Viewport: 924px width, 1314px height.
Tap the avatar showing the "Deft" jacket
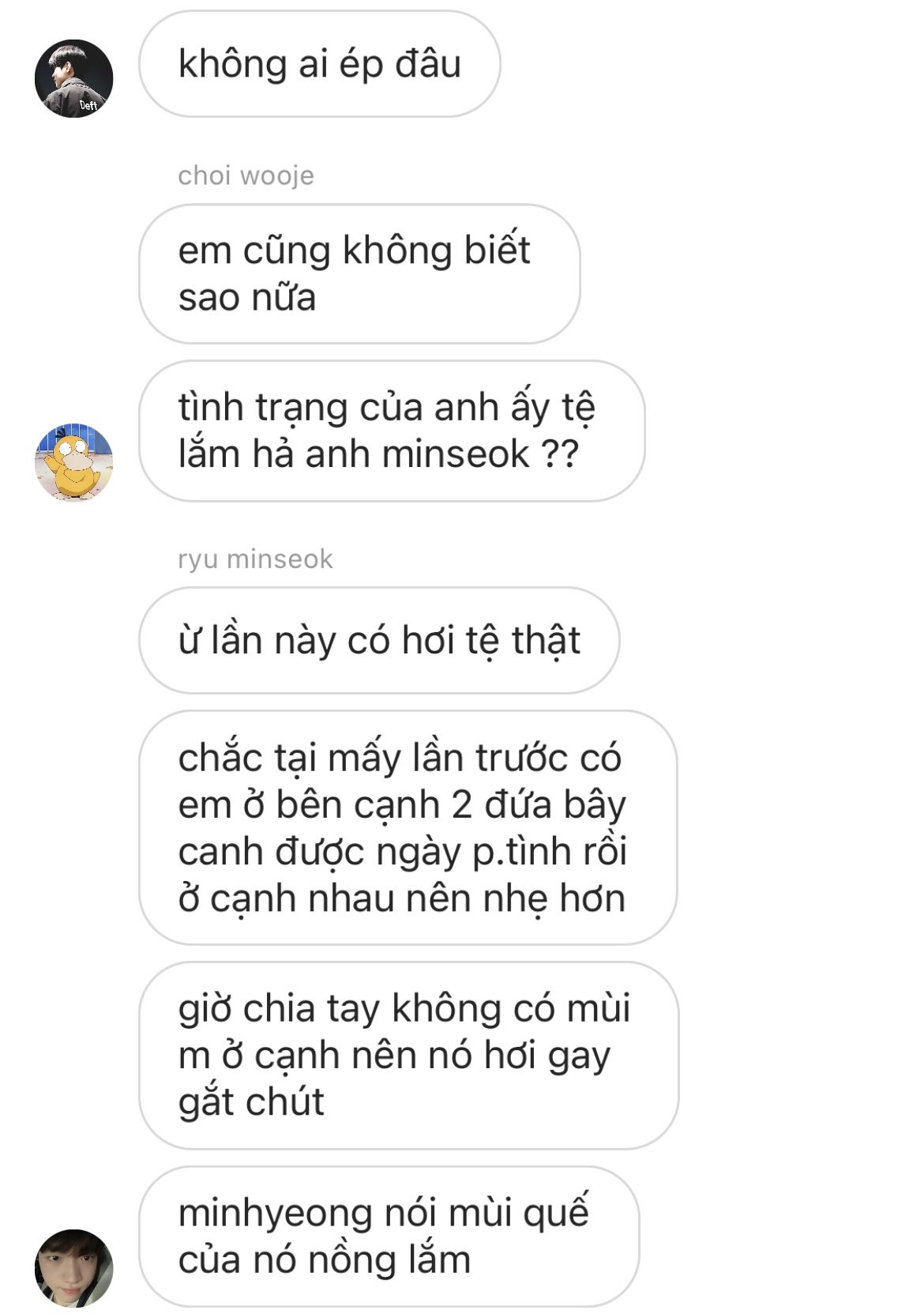point(74,78)
